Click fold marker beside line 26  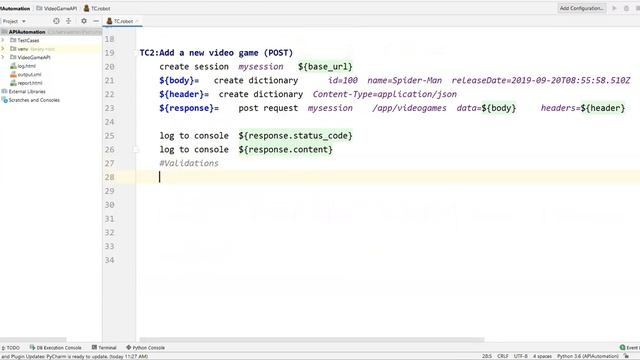[x=136, y=150]
